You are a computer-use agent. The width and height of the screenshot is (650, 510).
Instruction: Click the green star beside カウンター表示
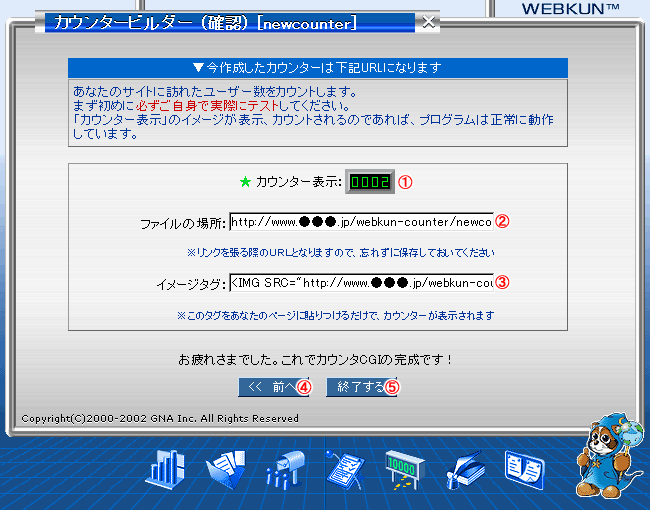pyautogui.click(x=245, y=182)
